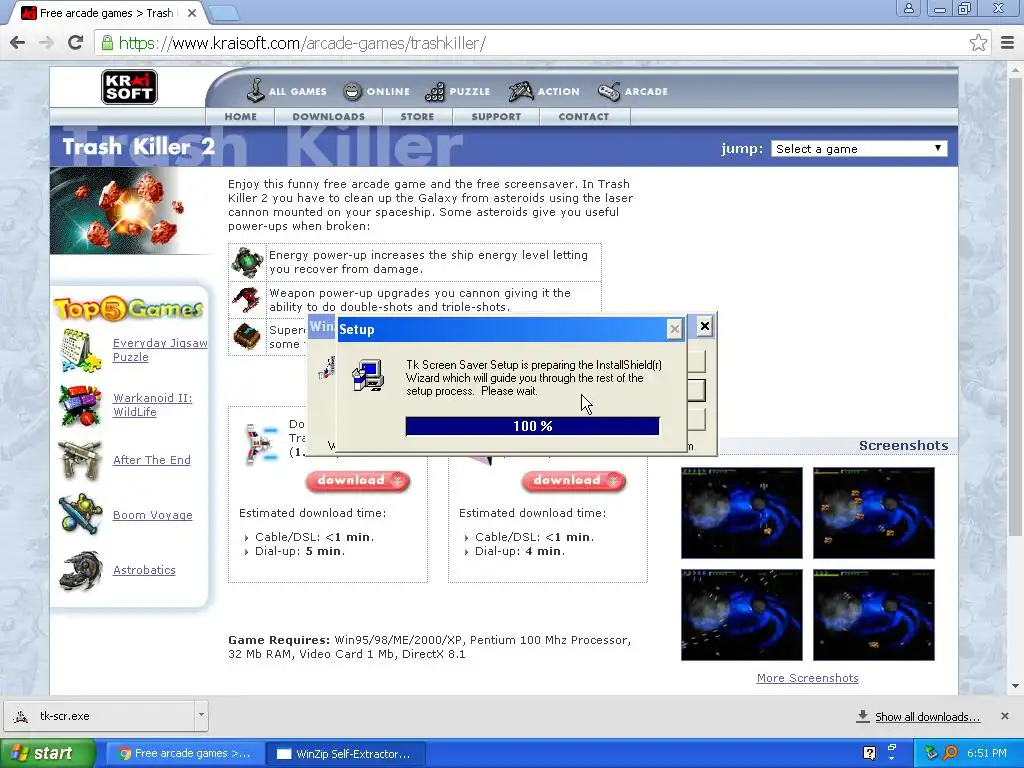The height and width of the screenshot is (768, 1024).
Task: Click the Windows Start button
Action: (48, 753)
